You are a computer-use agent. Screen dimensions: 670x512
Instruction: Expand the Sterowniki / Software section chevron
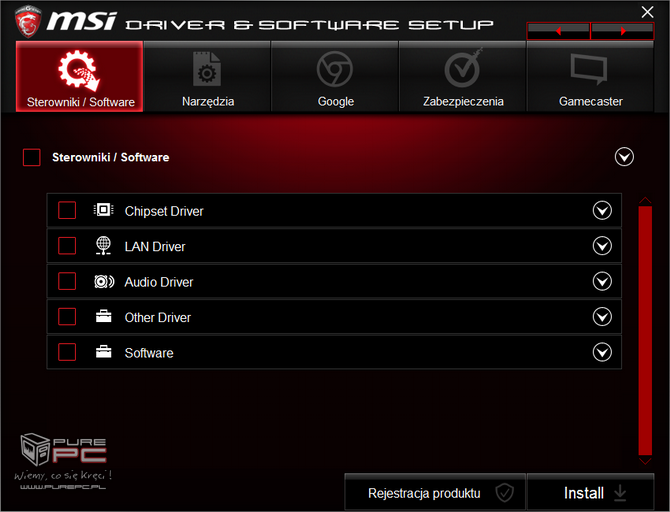[624, 157]
